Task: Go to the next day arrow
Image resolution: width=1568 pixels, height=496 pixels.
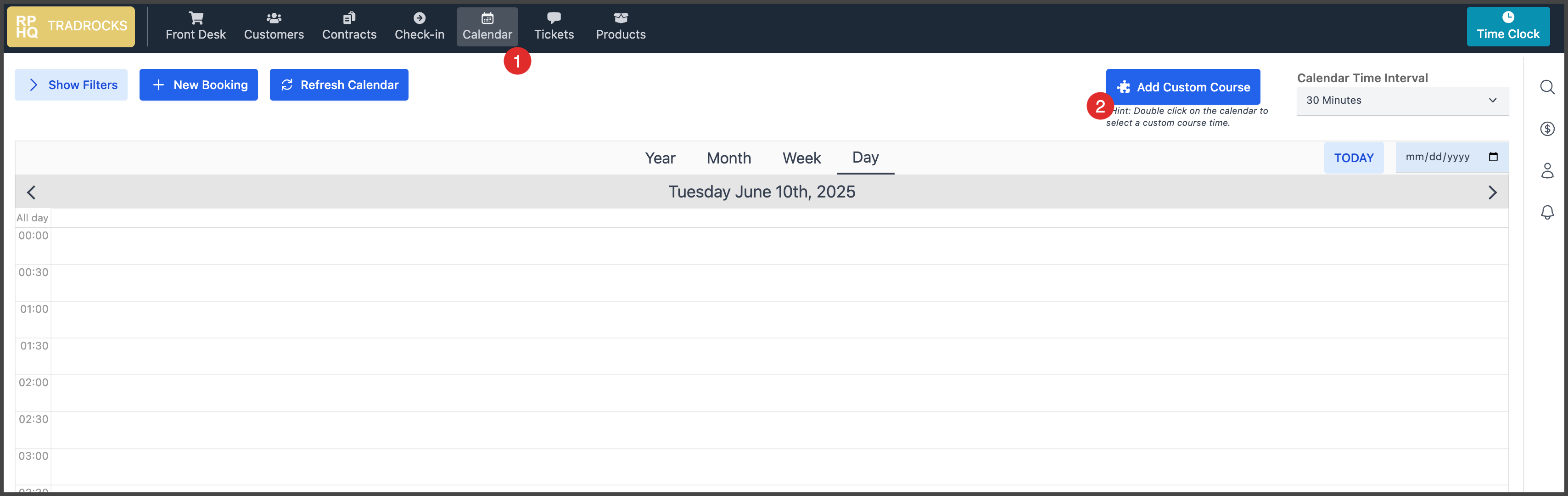Action: [x=1492, y=192]
